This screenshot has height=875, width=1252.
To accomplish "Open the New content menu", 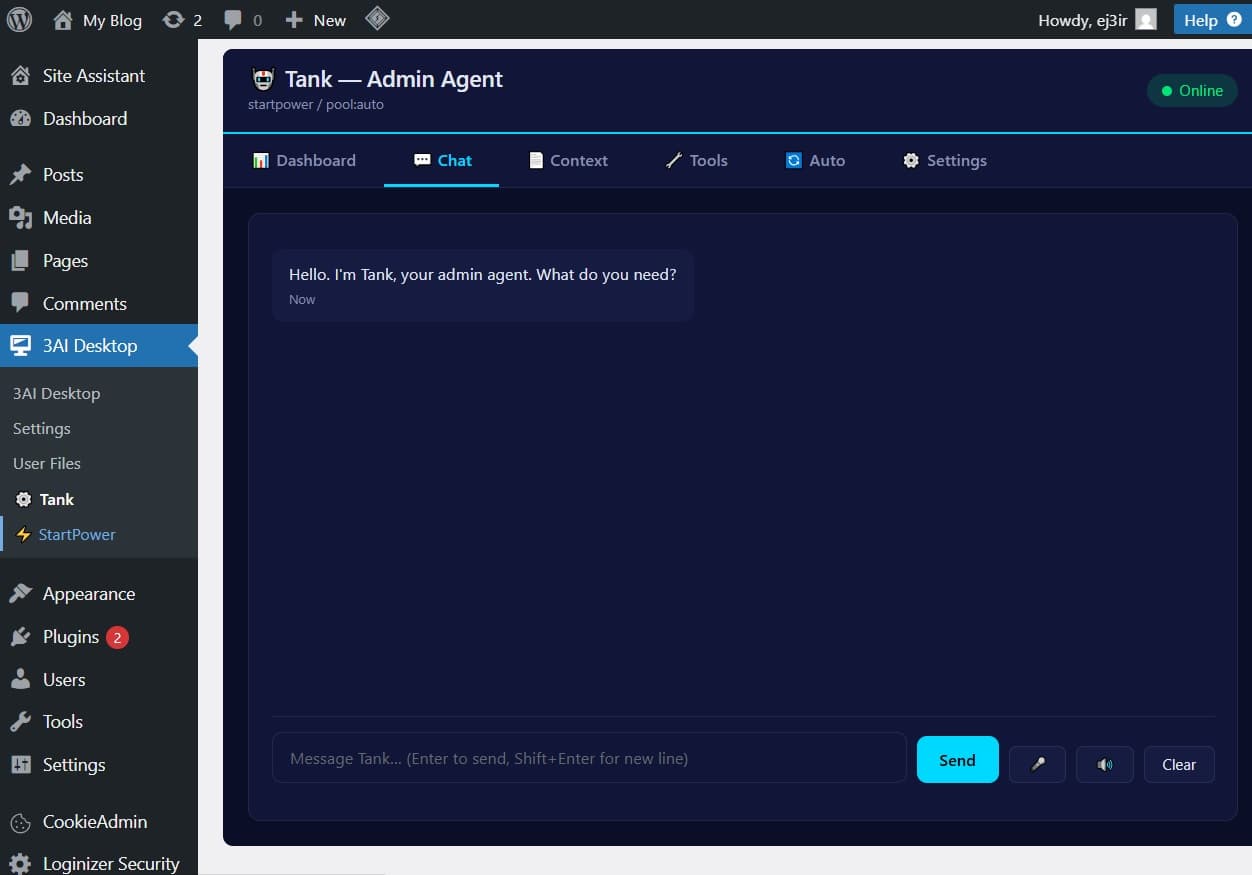I will tap(315, 20).
